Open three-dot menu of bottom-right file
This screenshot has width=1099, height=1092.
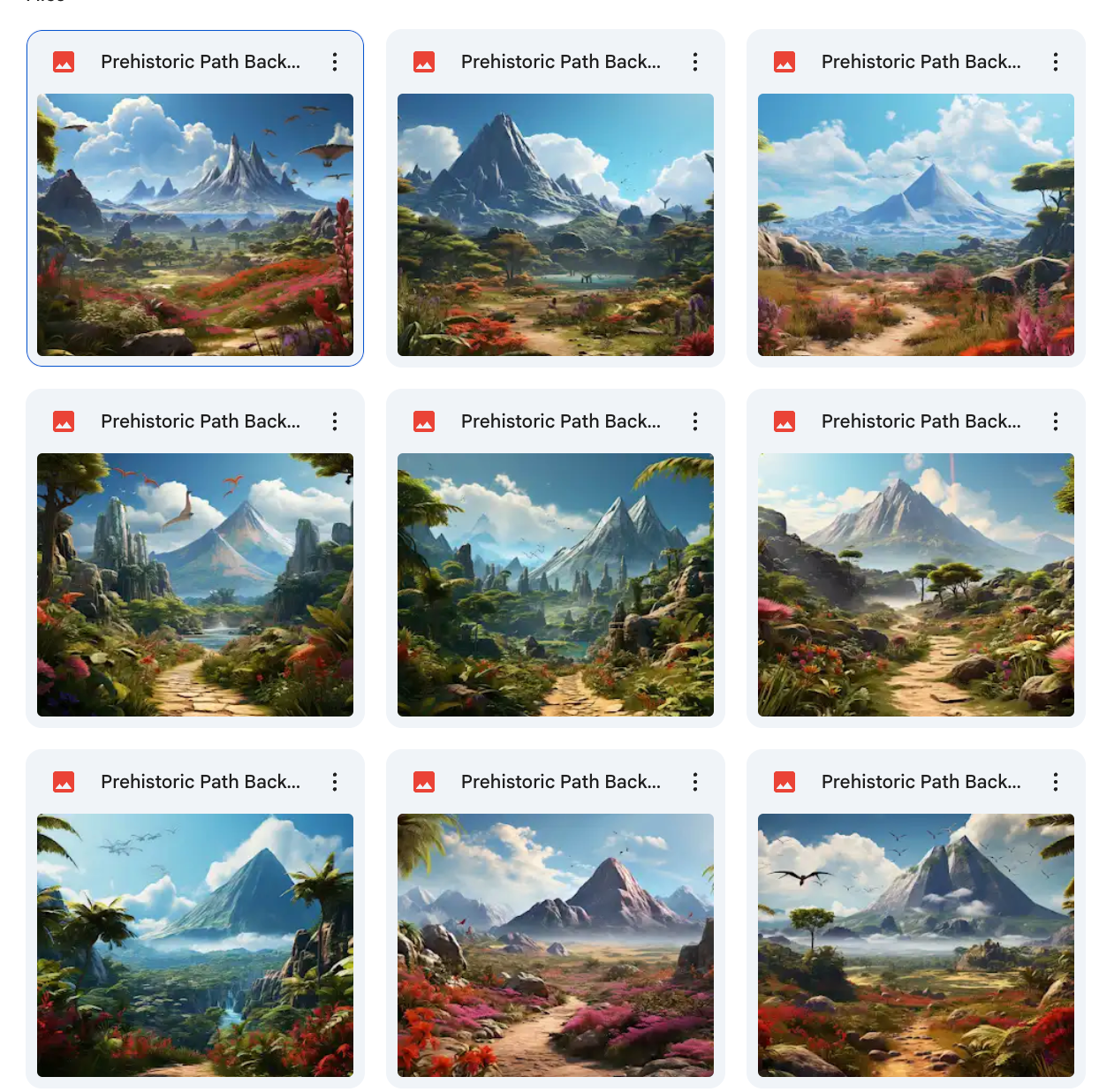coord(1056,782)
